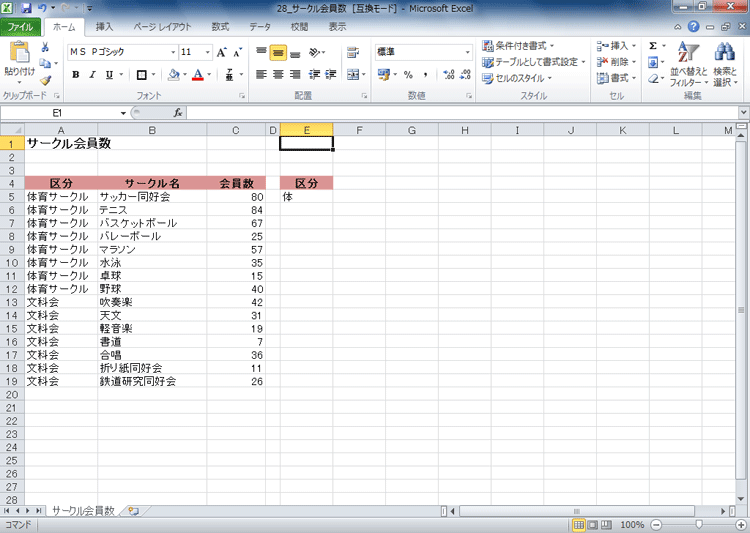Open the ファイル (File) tab
Viewport: 750px width, 533px height.
tap(20, 27)
